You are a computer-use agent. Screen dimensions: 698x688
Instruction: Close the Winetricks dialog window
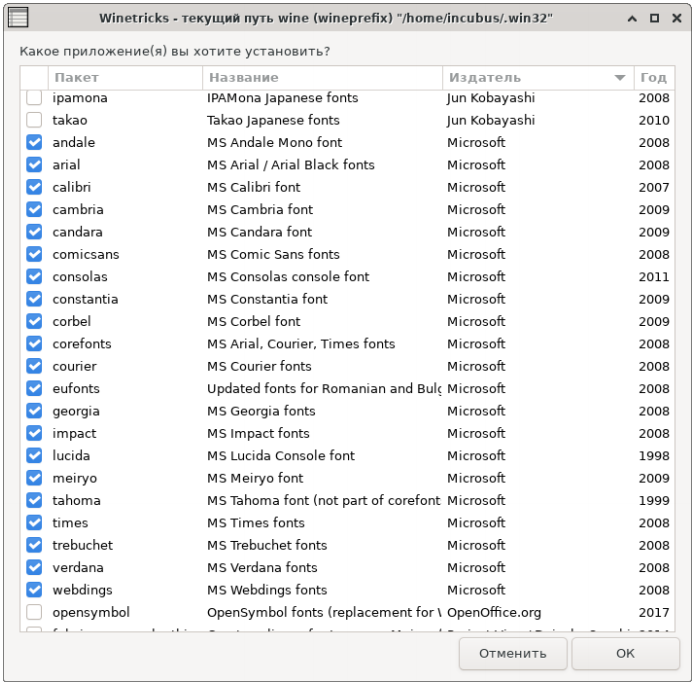pyautogui.click(x=675, y=18)
